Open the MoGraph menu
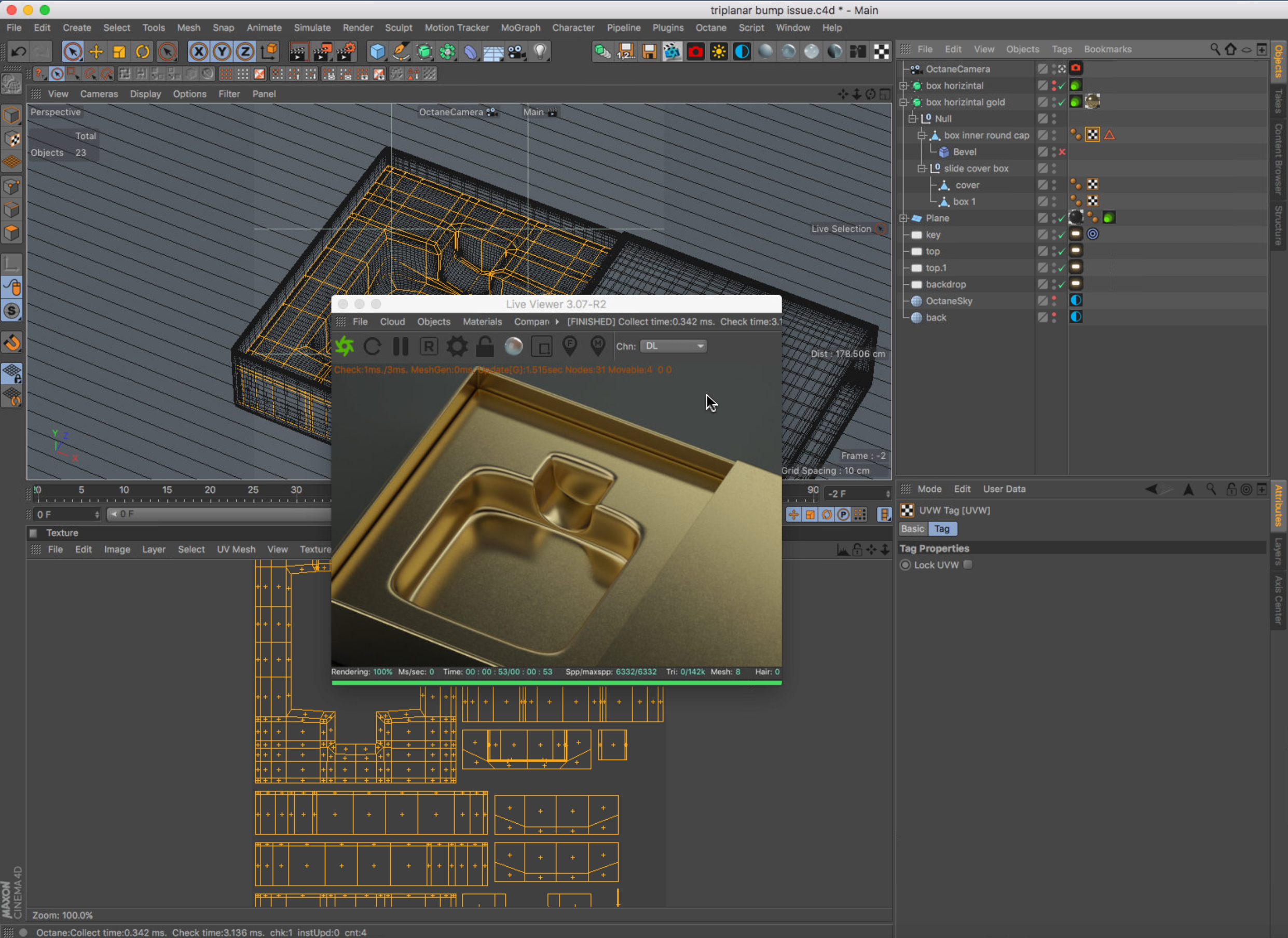1288x938 pixels. (x=520, y=28)
